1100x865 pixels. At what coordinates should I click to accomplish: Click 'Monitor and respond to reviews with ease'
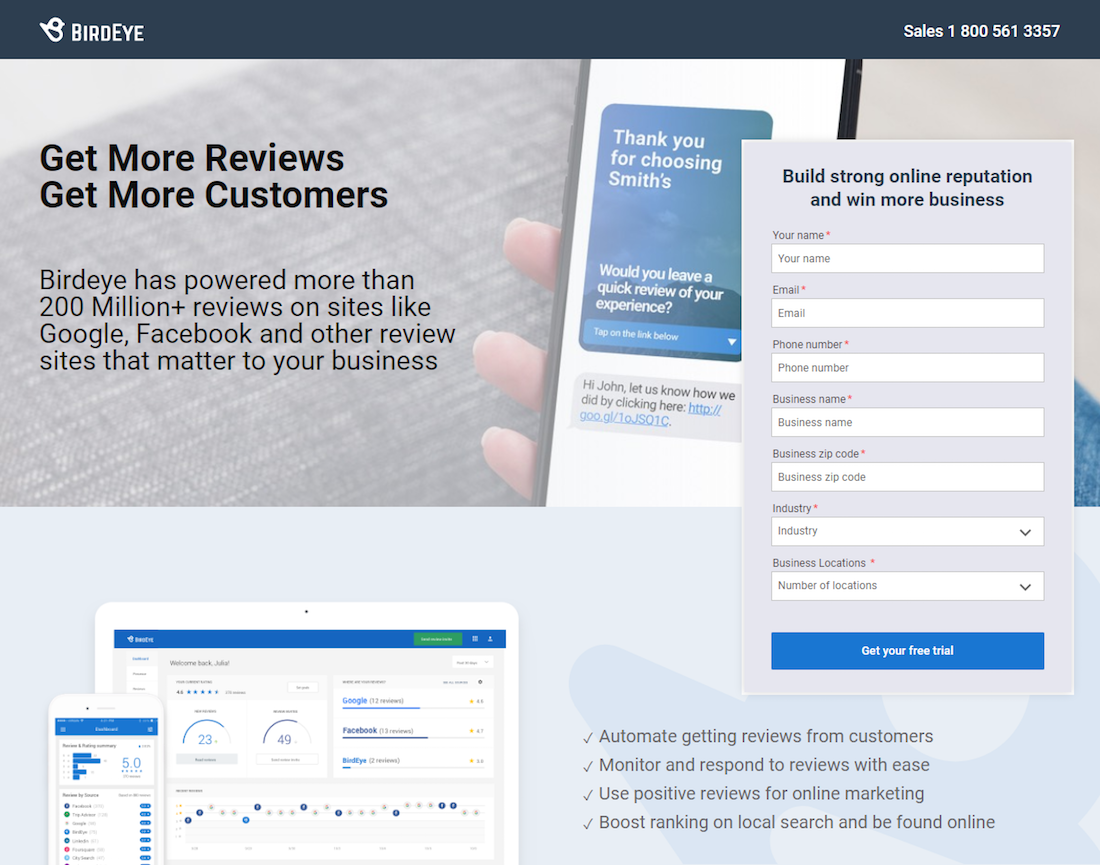click(x=764, y=765)
